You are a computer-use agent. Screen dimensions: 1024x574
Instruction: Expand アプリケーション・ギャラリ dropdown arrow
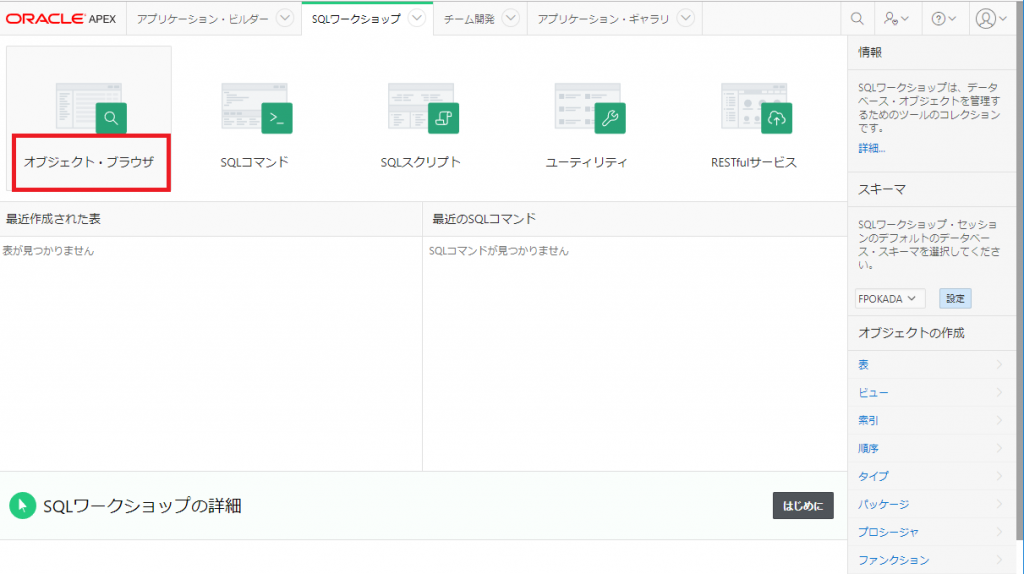coord(685,18)
